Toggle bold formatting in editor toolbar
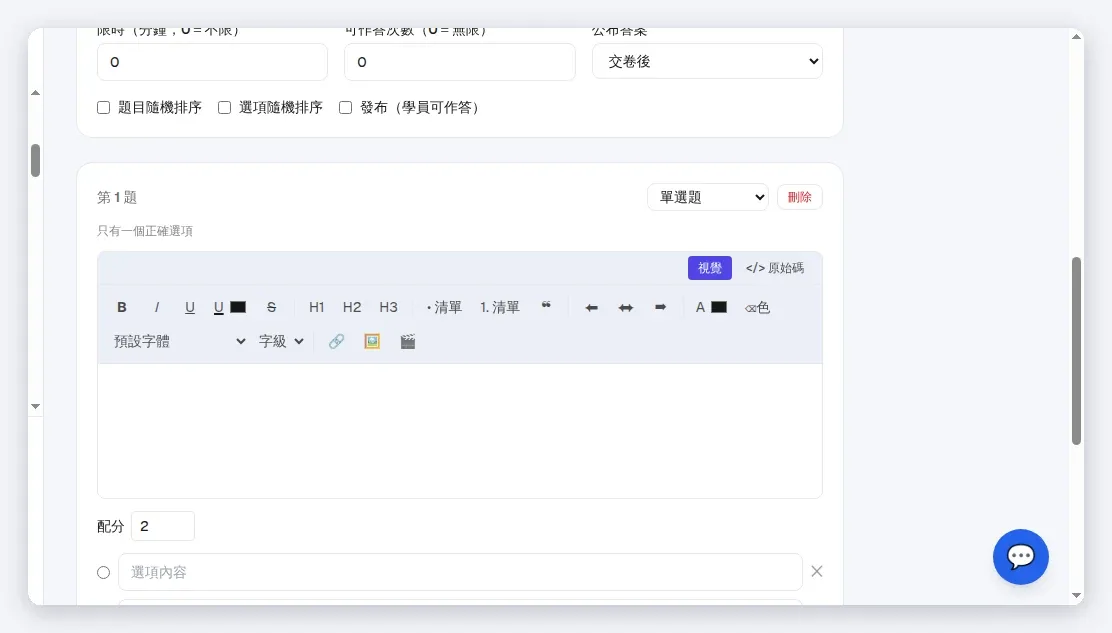 click(x=122, y=307)
